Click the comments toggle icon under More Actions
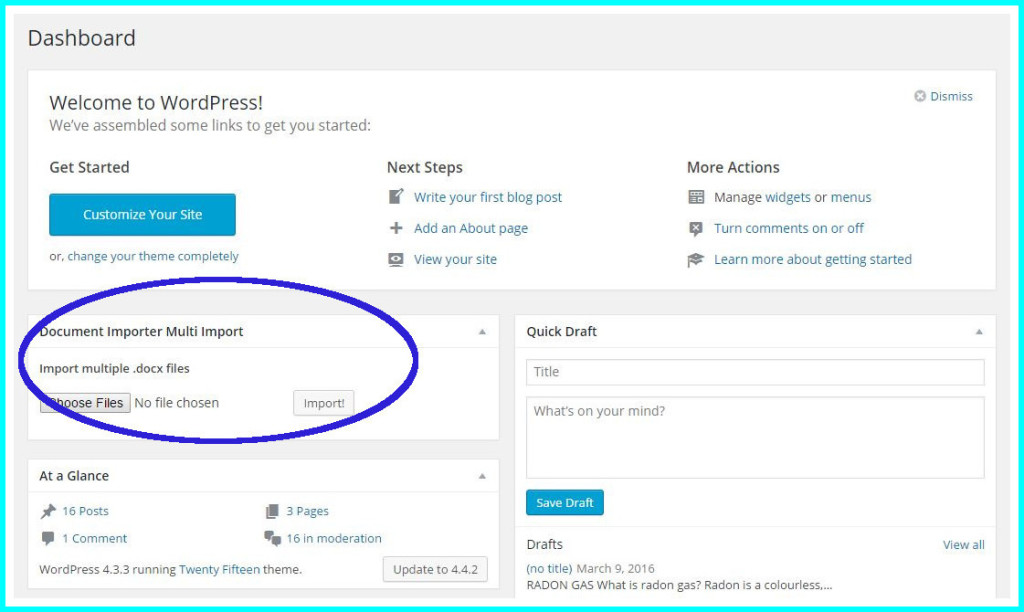This screenshot has height=612, width=1024. pyautogui.click(x=696, y=228)
